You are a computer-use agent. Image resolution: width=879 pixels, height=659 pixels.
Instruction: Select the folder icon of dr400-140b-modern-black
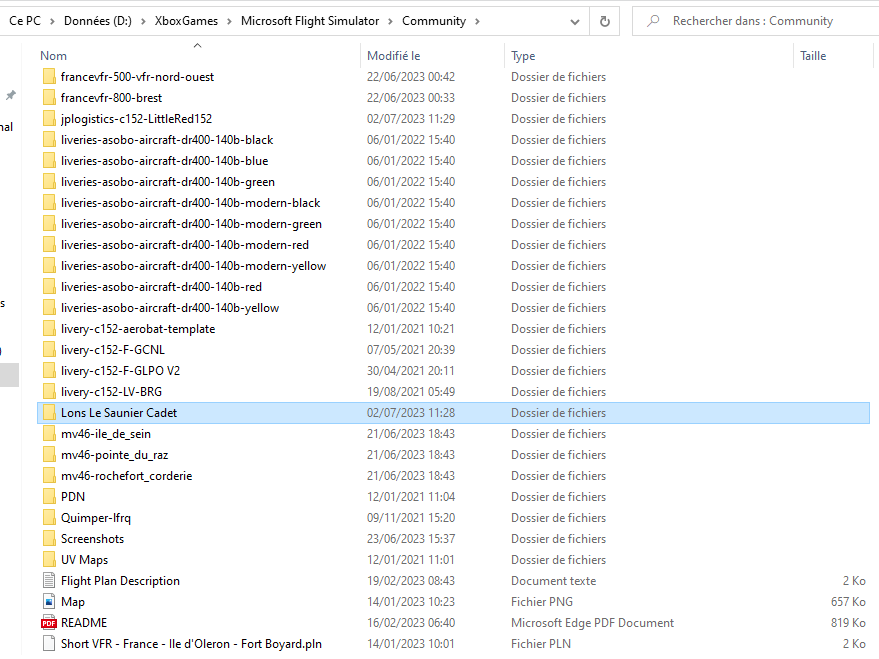[49, 202]
